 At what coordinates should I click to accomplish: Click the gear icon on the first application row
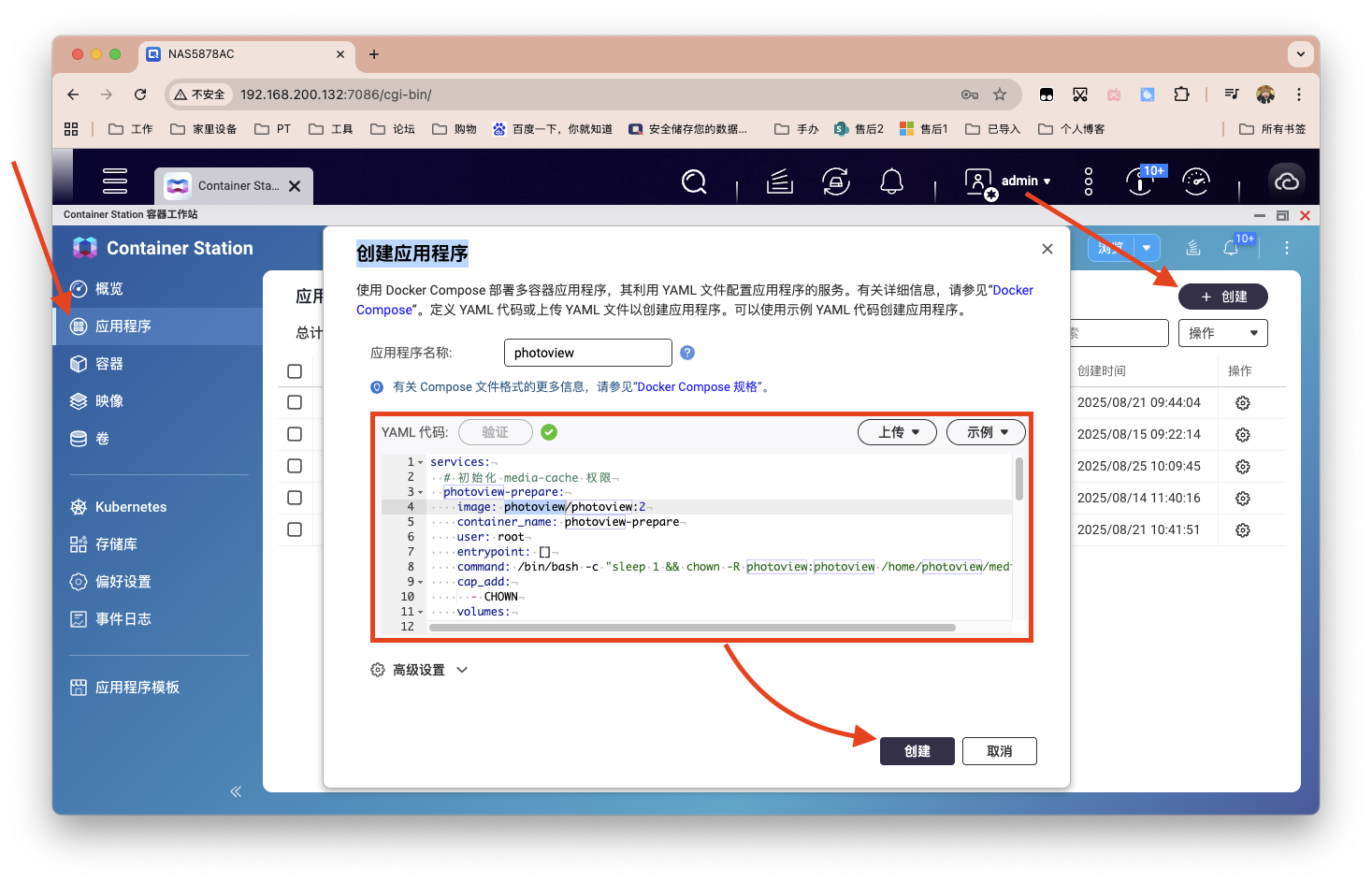point(1242,402)
